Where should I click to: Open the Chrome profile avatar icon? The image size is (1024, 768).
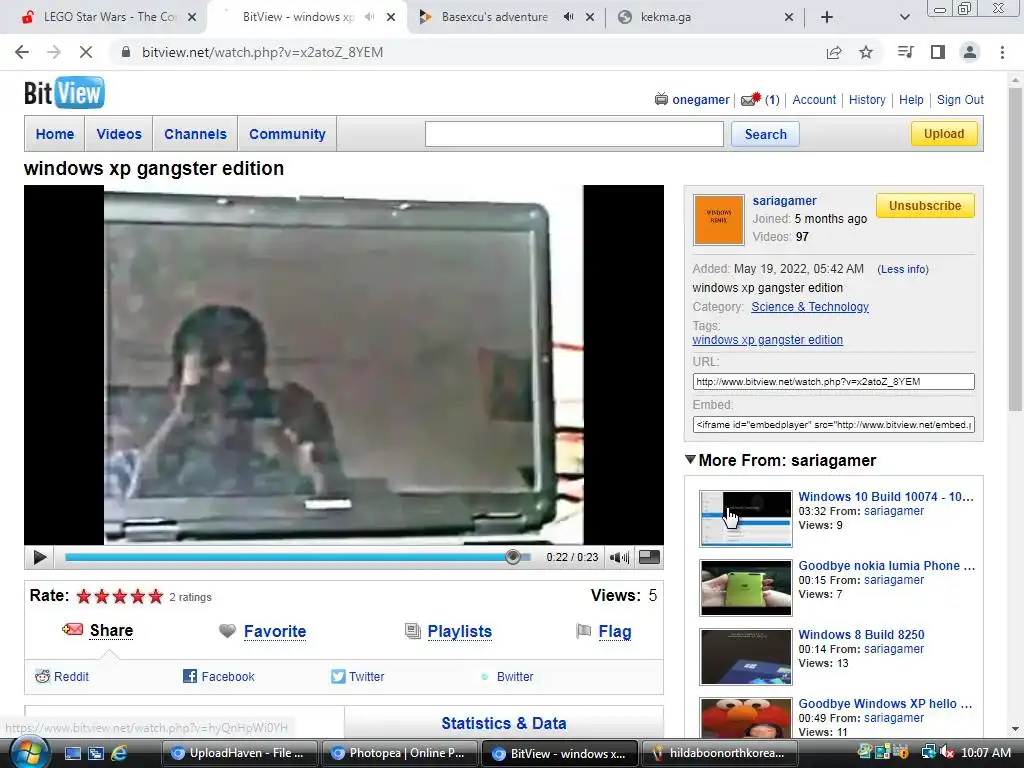(970, 52)
